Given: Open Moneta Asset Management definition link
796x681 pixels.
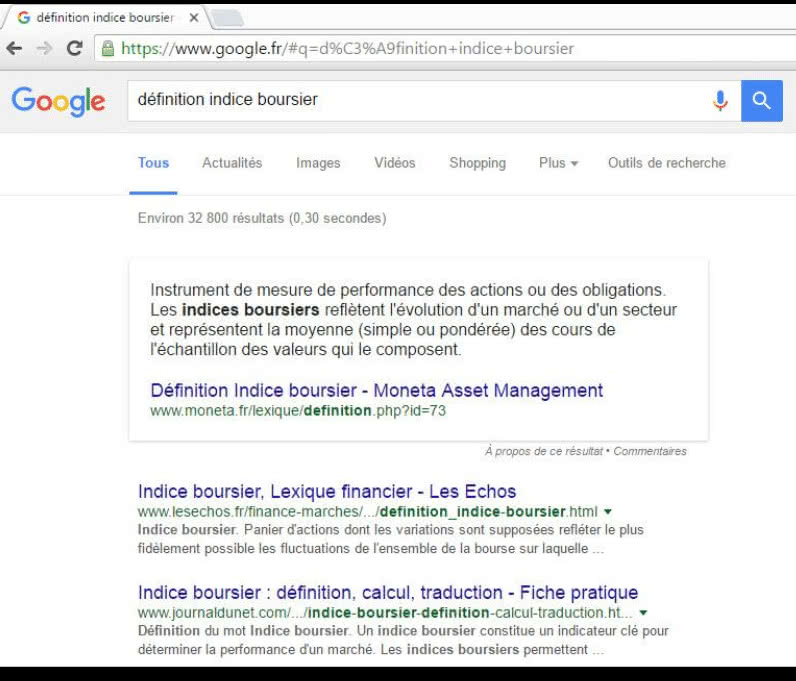Looking at the screenshot, I should (x=377, y=391).
